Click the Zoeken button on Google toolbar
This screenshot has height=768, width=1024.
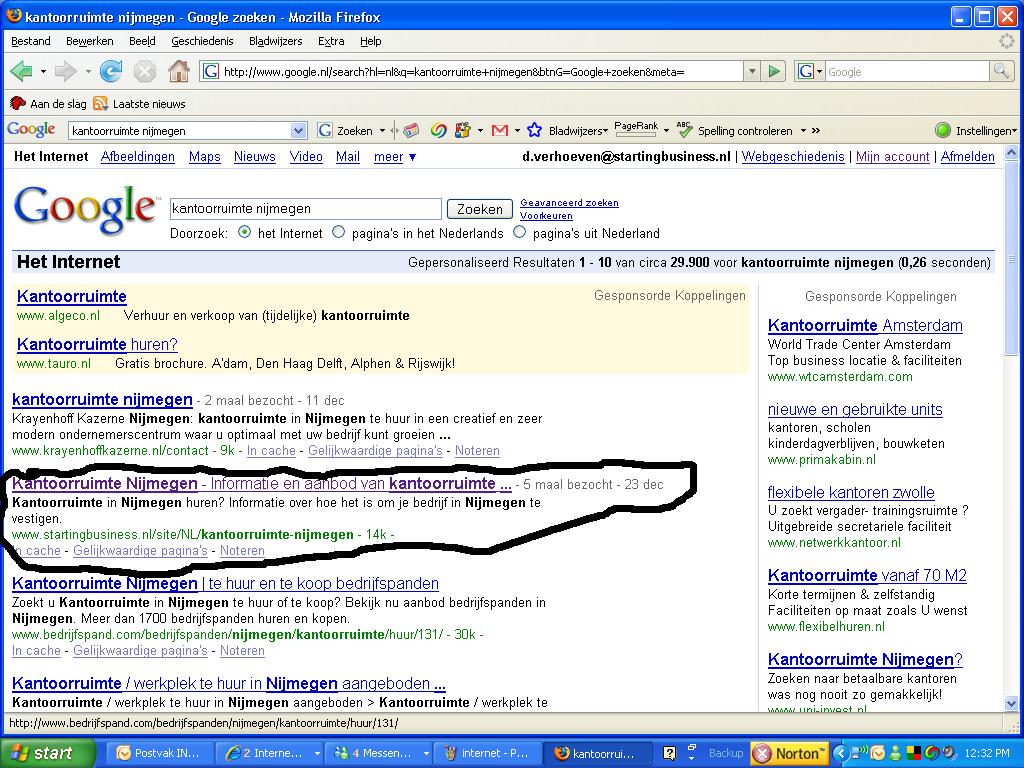(x=346, y=131)
